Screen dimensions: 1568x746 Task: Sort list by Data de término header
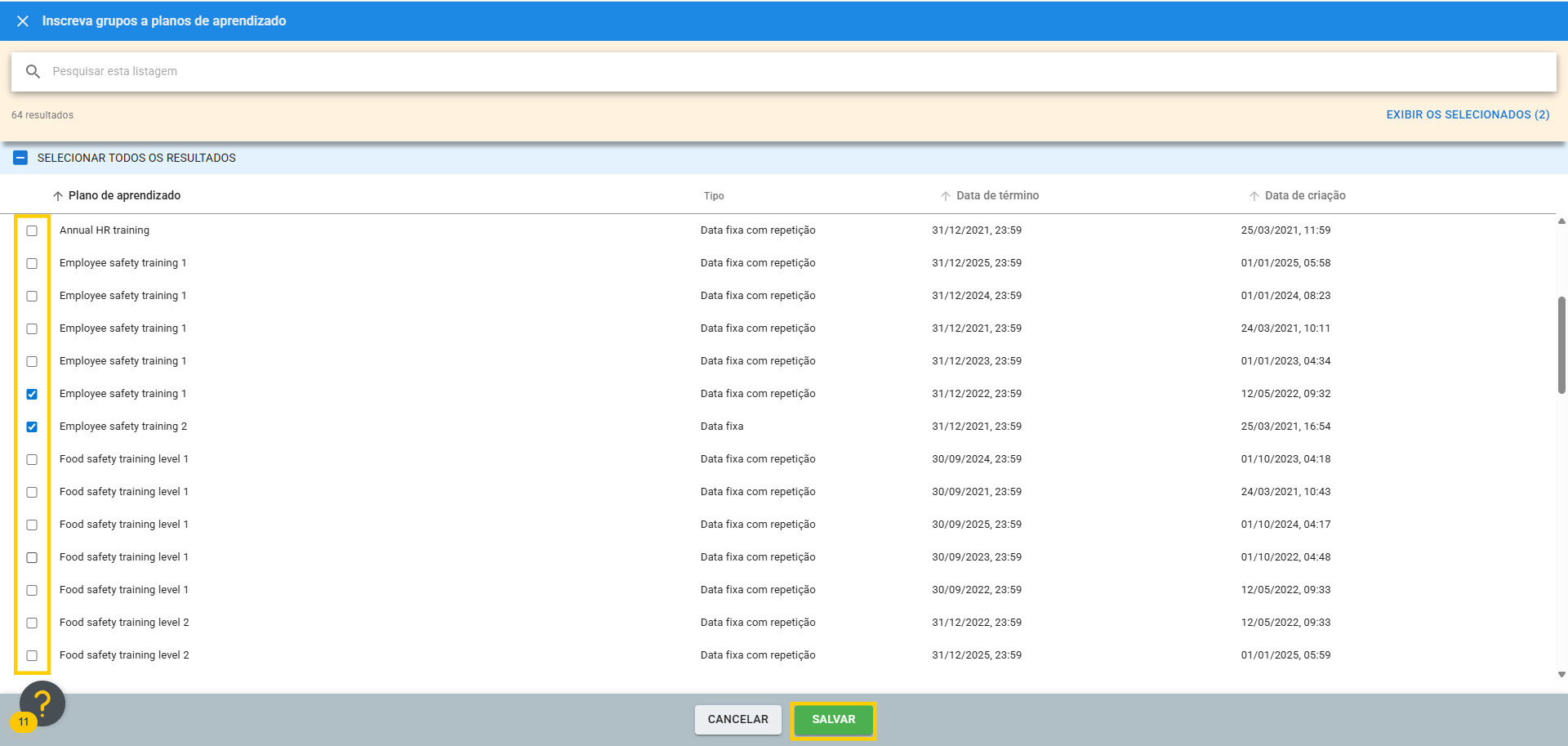[997, 196]
